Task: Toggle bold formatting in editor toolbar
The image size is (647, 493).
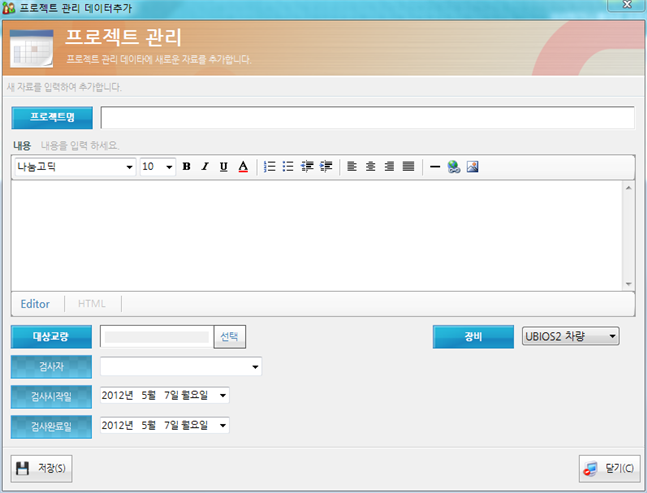Action: tap(187, 167)
